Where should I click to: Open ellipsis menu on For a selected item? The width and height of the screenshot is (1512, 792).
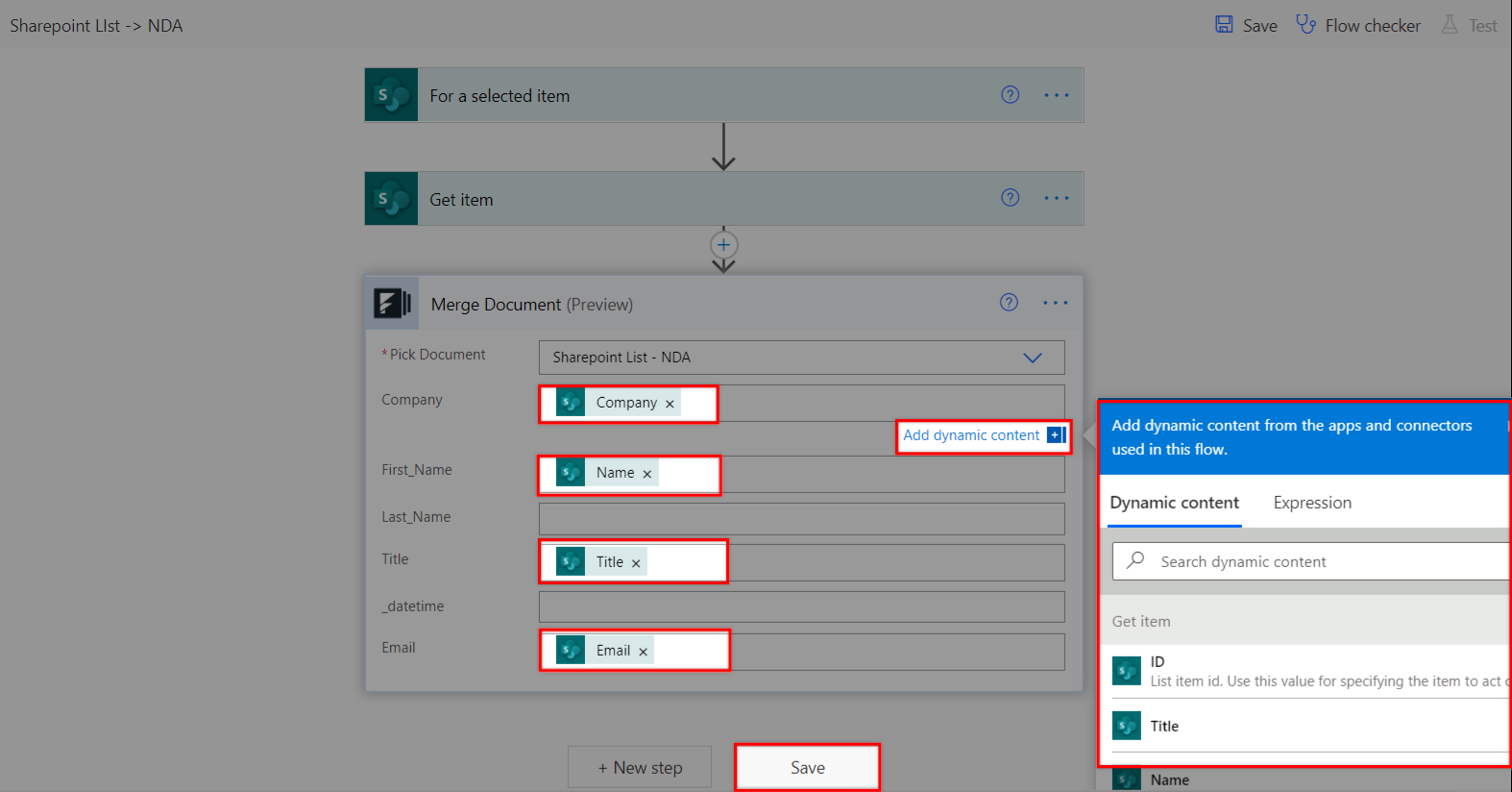(x=1056, y=95)
